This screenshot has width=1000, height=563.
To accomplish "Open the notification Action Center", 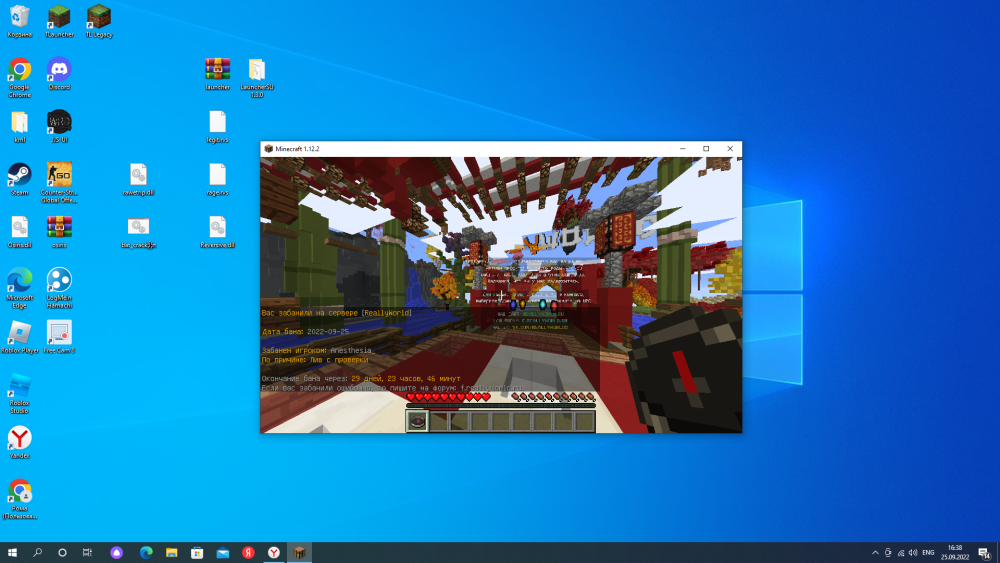I will pyautogui.click(x=984, y=552).
